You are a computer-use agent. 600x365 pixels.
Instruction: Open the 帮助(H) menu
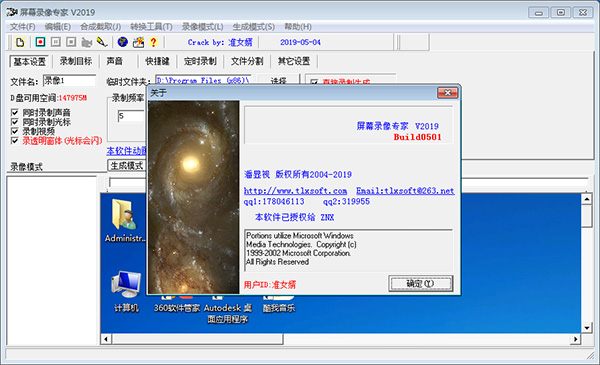[x=298, y=27]
